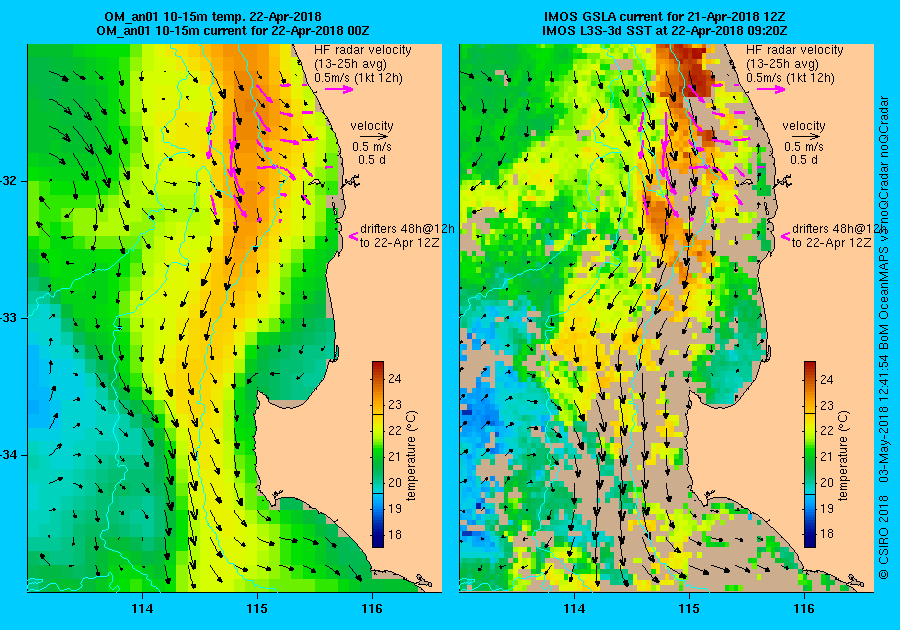
Task: Click 'velocity' legend label in OM_an01 map
Action: click(x=372, y=126)
